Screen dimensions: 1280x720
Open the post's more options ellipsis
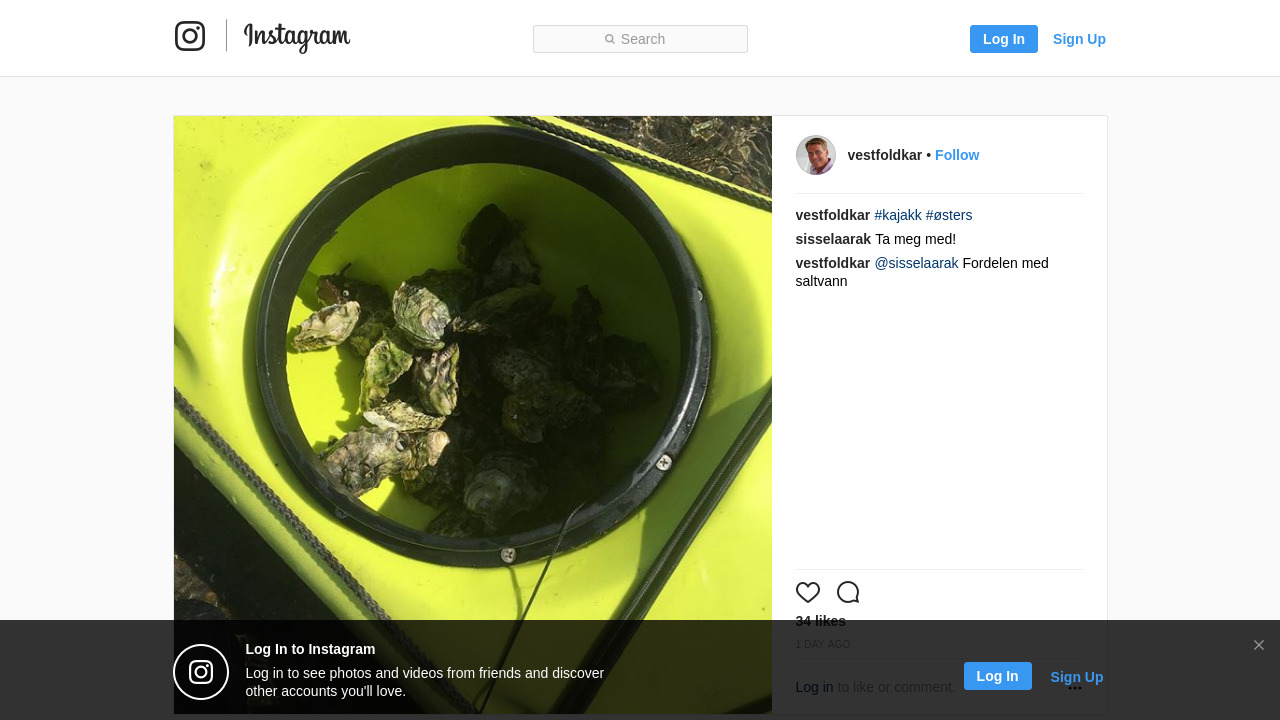(1075, 688)
